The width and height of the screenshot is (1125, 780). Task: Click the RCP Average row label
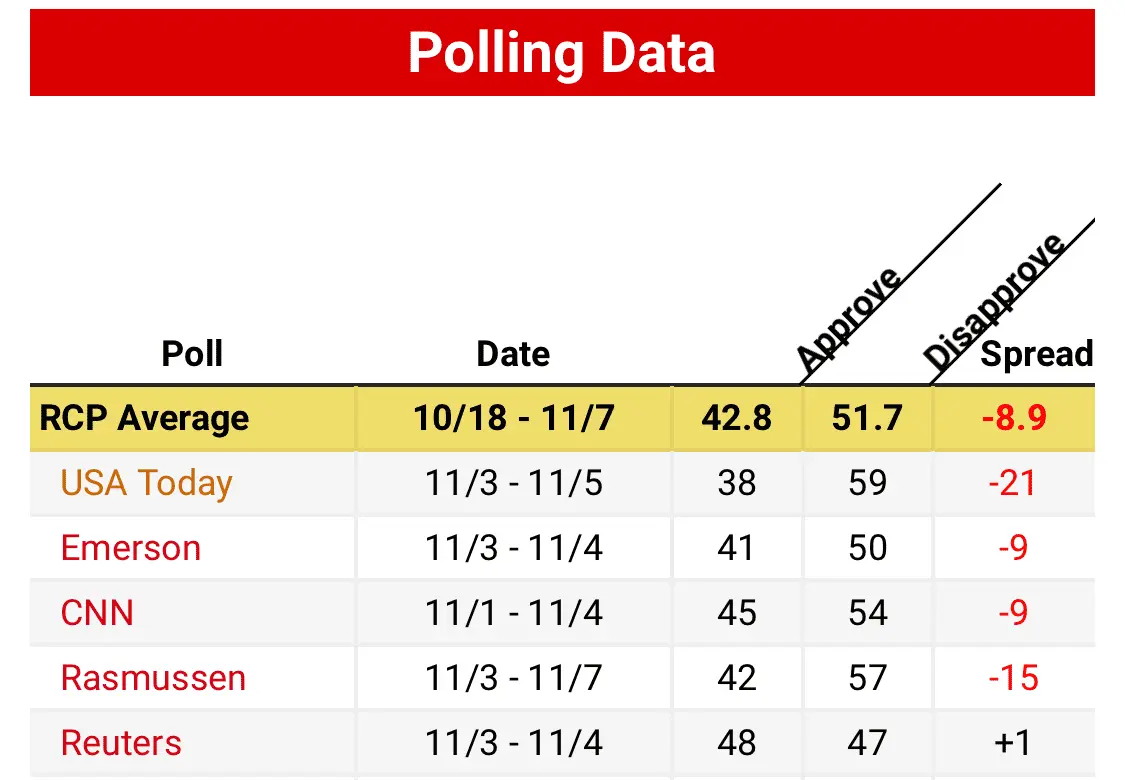click(x=144, y=418)
